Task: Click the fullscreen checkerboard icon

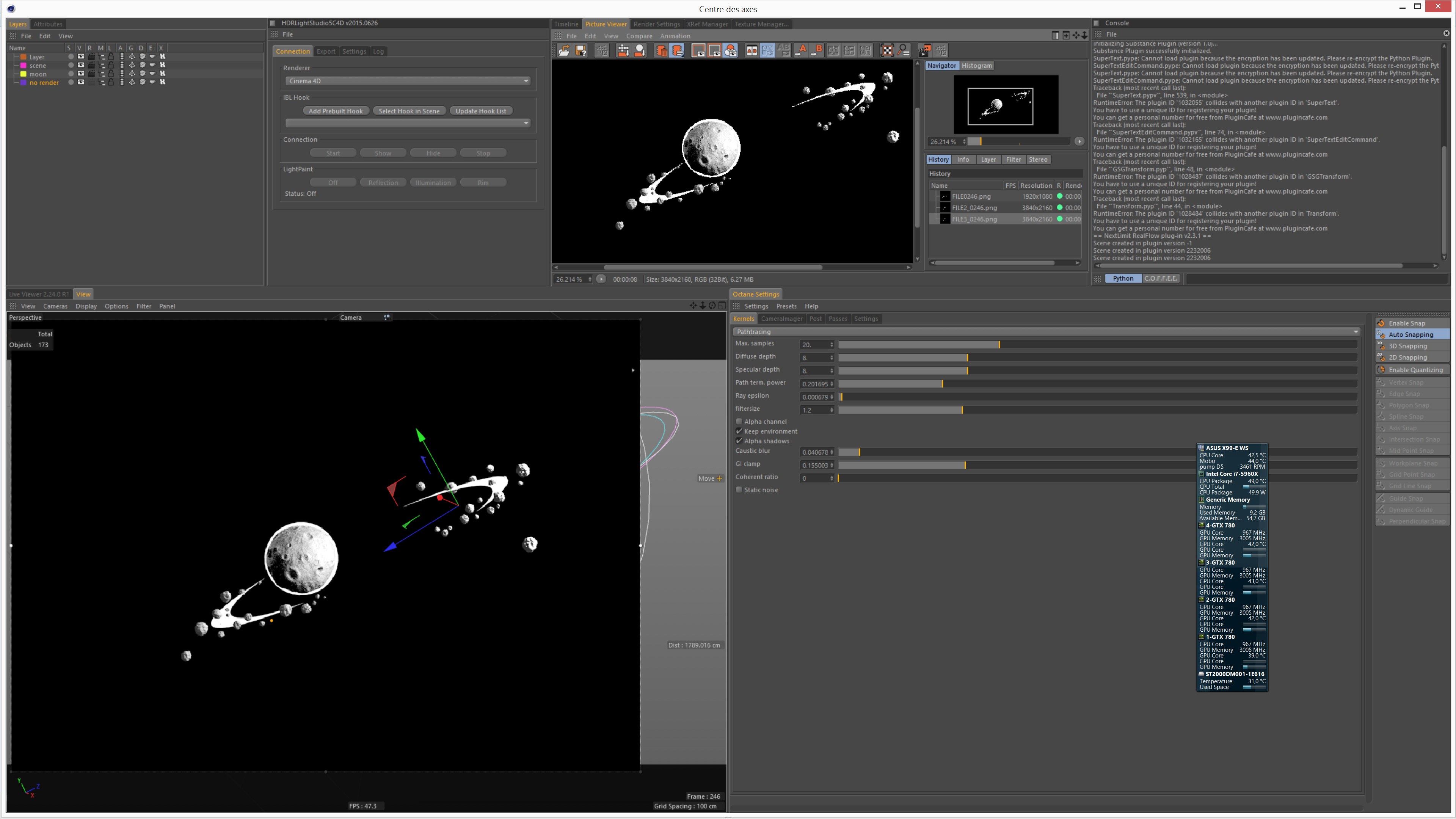Action: click(x=887, y=51)
